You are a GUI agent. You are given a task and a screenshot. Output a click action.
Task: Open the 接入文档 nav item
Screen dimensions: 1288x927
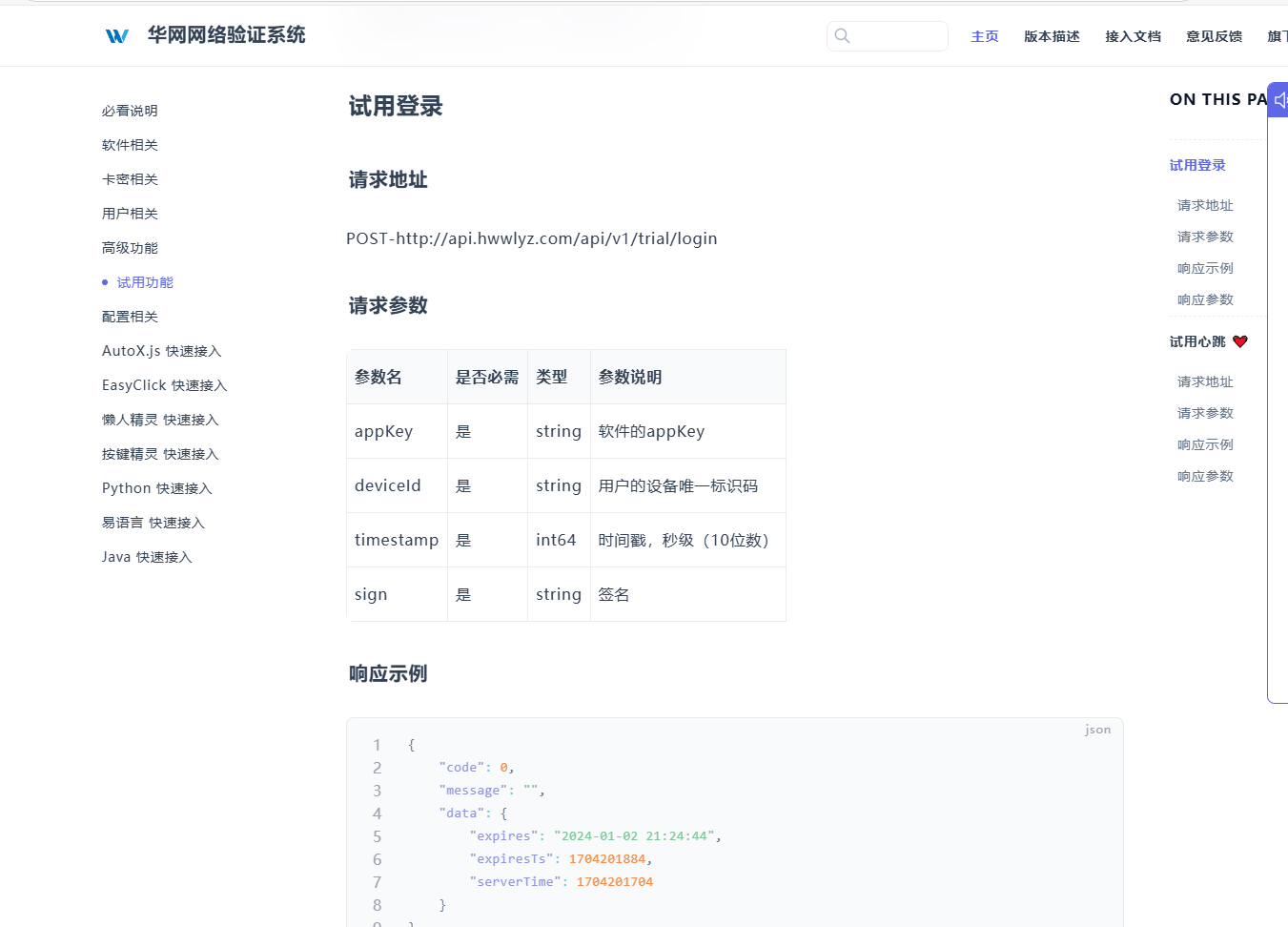pos(1133,36)
